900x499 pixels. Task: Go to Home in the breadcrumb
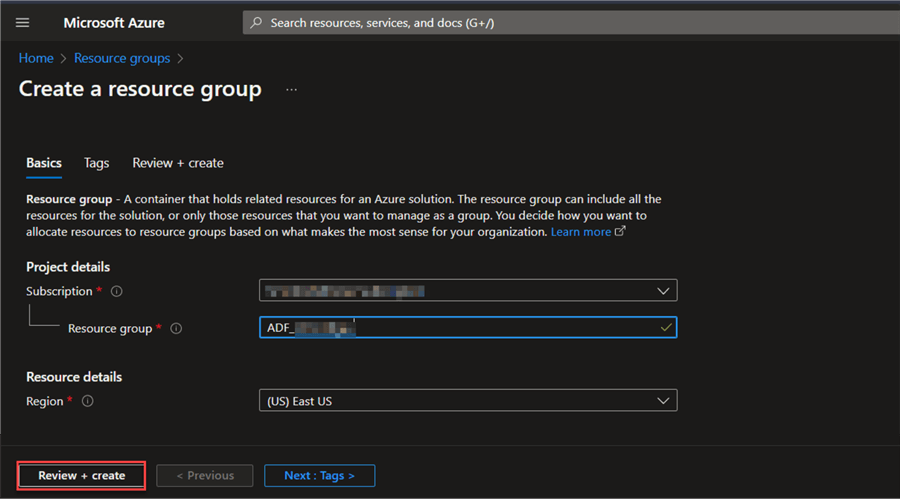(36, 59)
